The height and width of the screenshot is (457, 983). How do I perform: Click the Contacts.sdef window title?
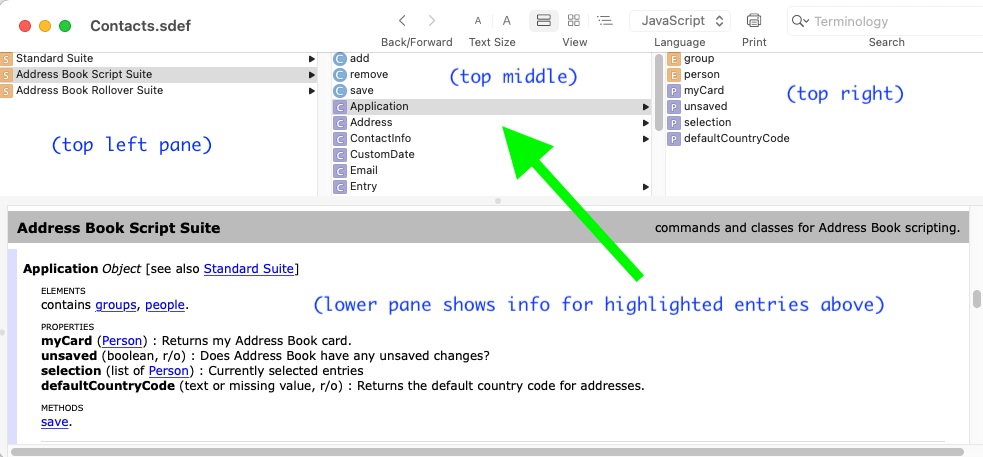(x=140, y=26)
